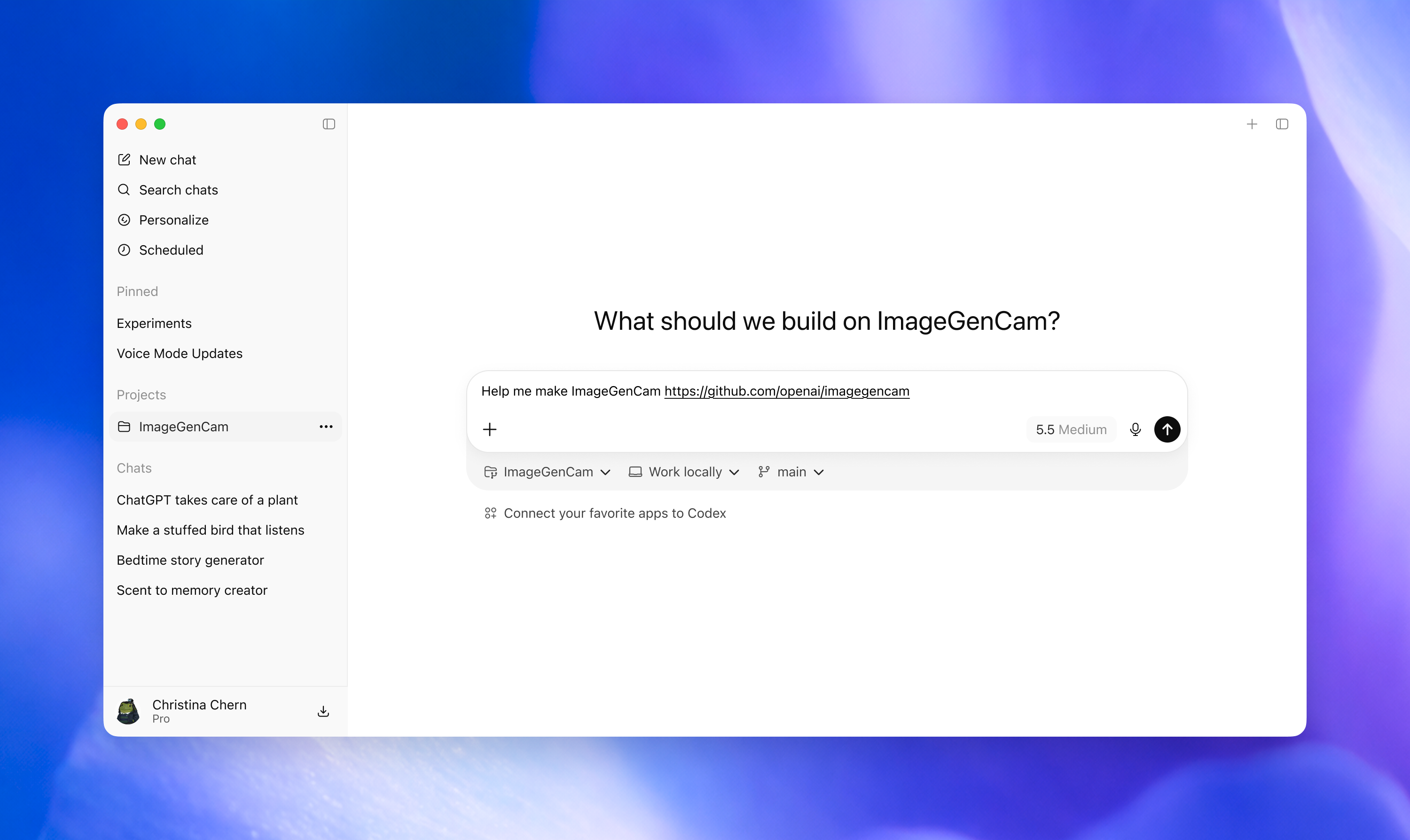This screenshot has height=840, width=1410.
Task: Click 'Connect your favorite apps to Codex'
Action: (x=614, y=513)
